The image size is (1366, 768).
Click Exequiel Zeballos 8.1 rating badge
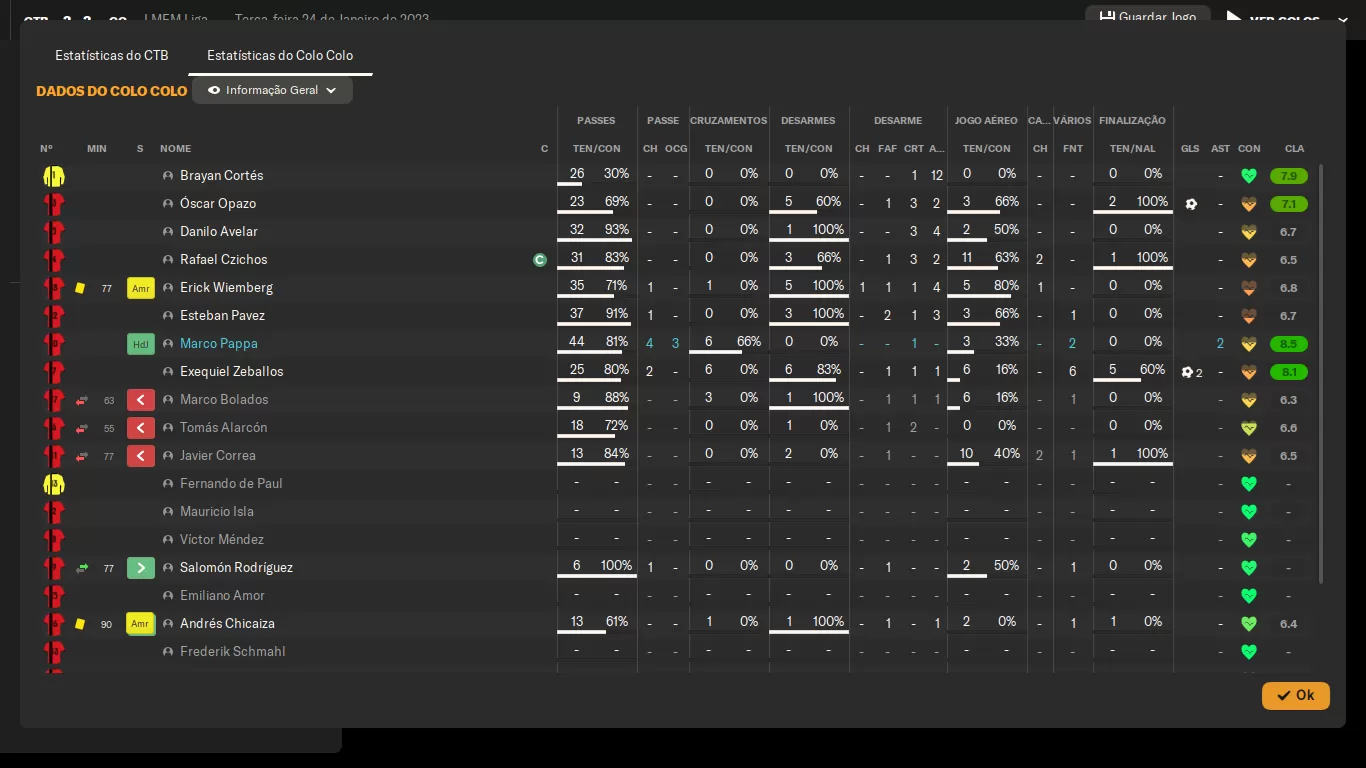(1288, 372)
